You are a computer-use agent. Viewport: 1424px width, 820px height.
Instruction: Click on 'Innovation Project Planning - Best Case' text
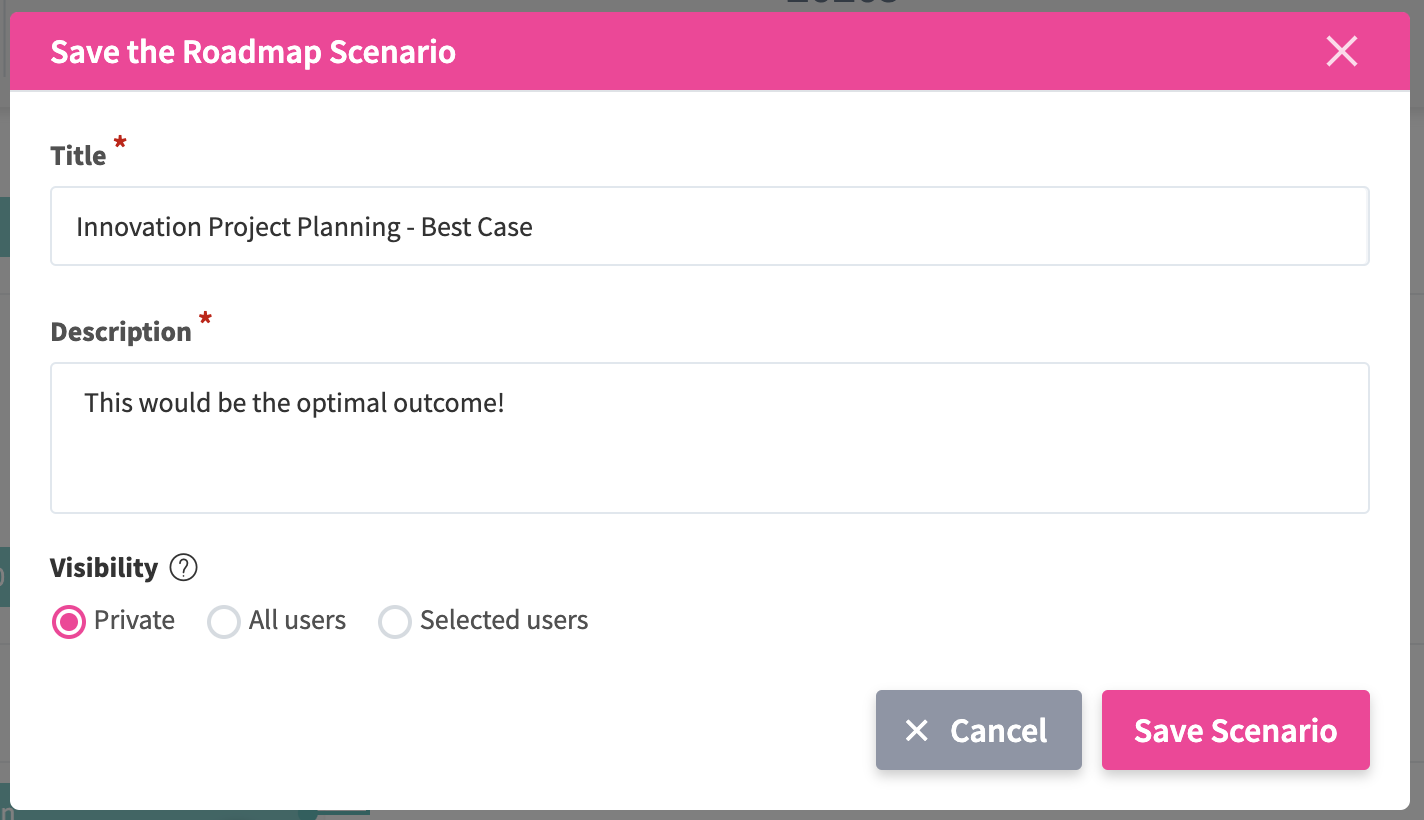(304, 227)
